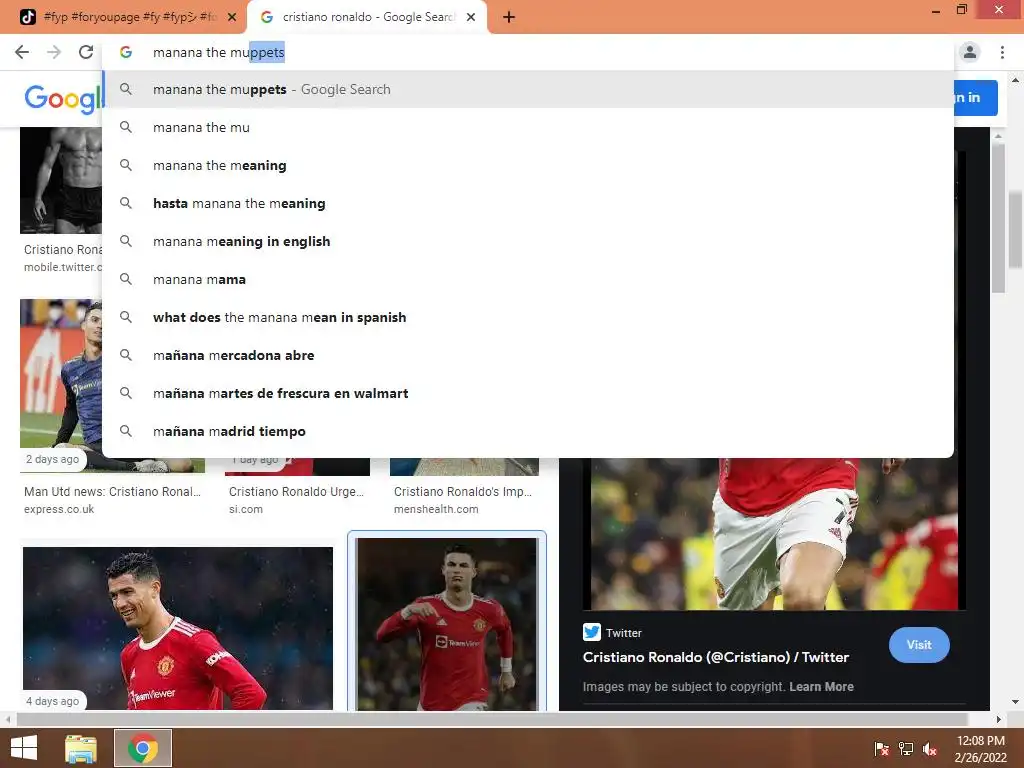Click the Google icon in address bar
The height and width of the screenshot is (768, 1024).
[x=126, y=52]
